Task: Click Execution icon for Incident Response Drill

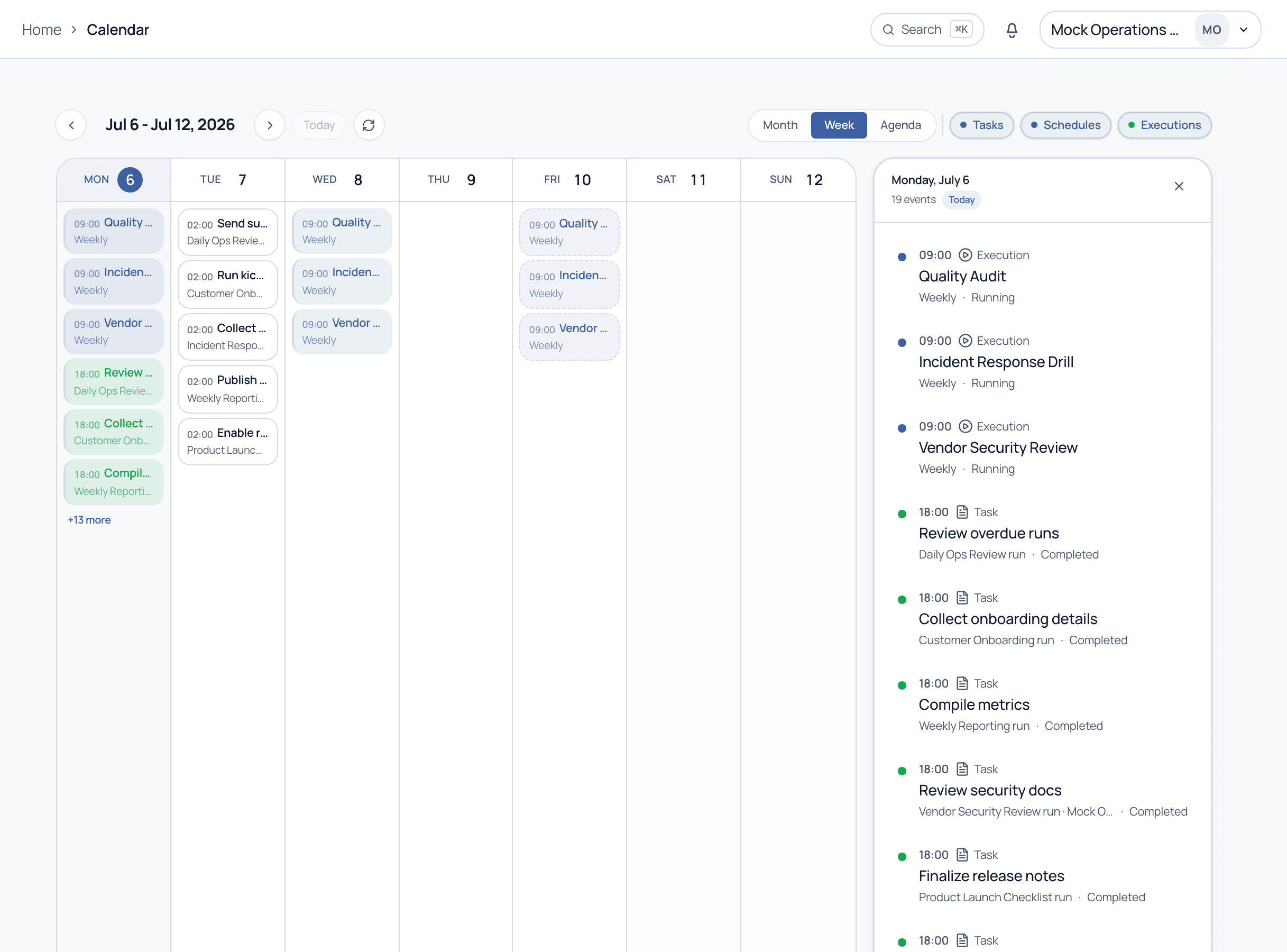Action: 966,341
